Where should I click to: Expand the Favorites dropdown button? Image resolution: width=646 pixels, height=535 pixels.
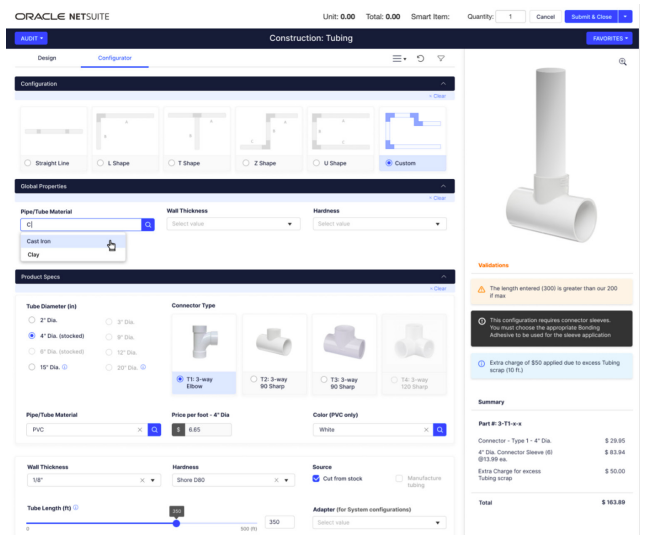coord(609,39)
